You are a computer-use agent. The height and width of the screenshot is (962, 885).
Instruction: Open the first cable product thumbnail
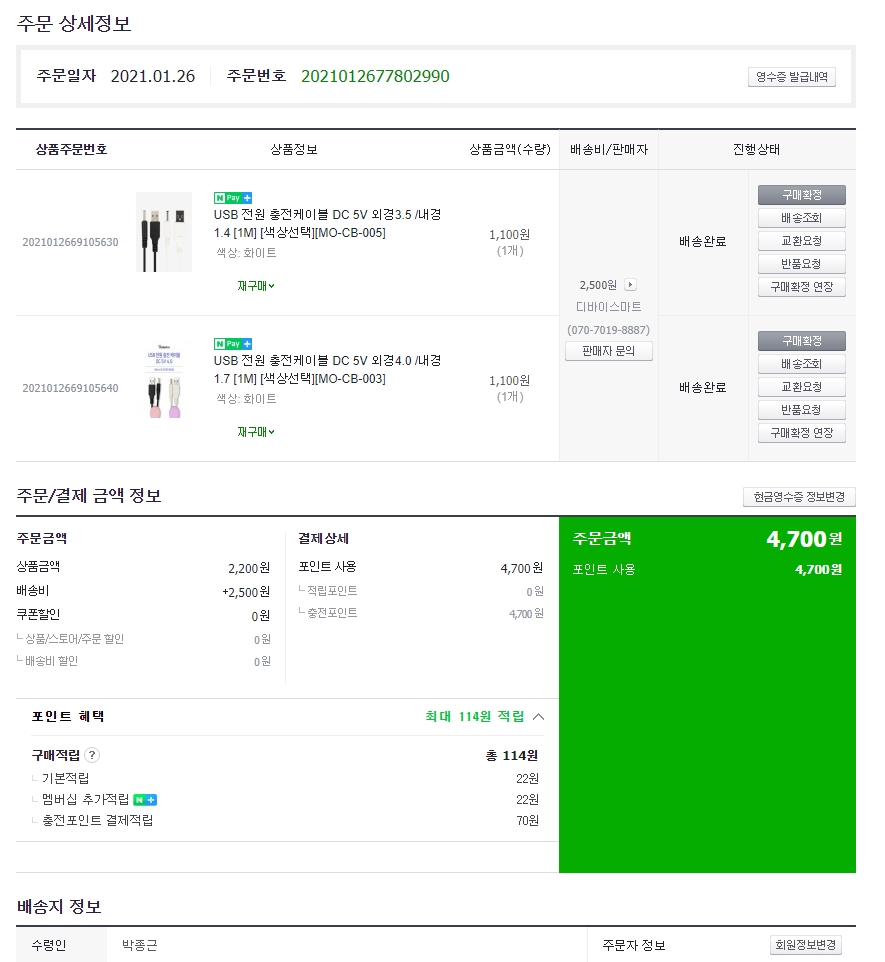click(164, 232)
